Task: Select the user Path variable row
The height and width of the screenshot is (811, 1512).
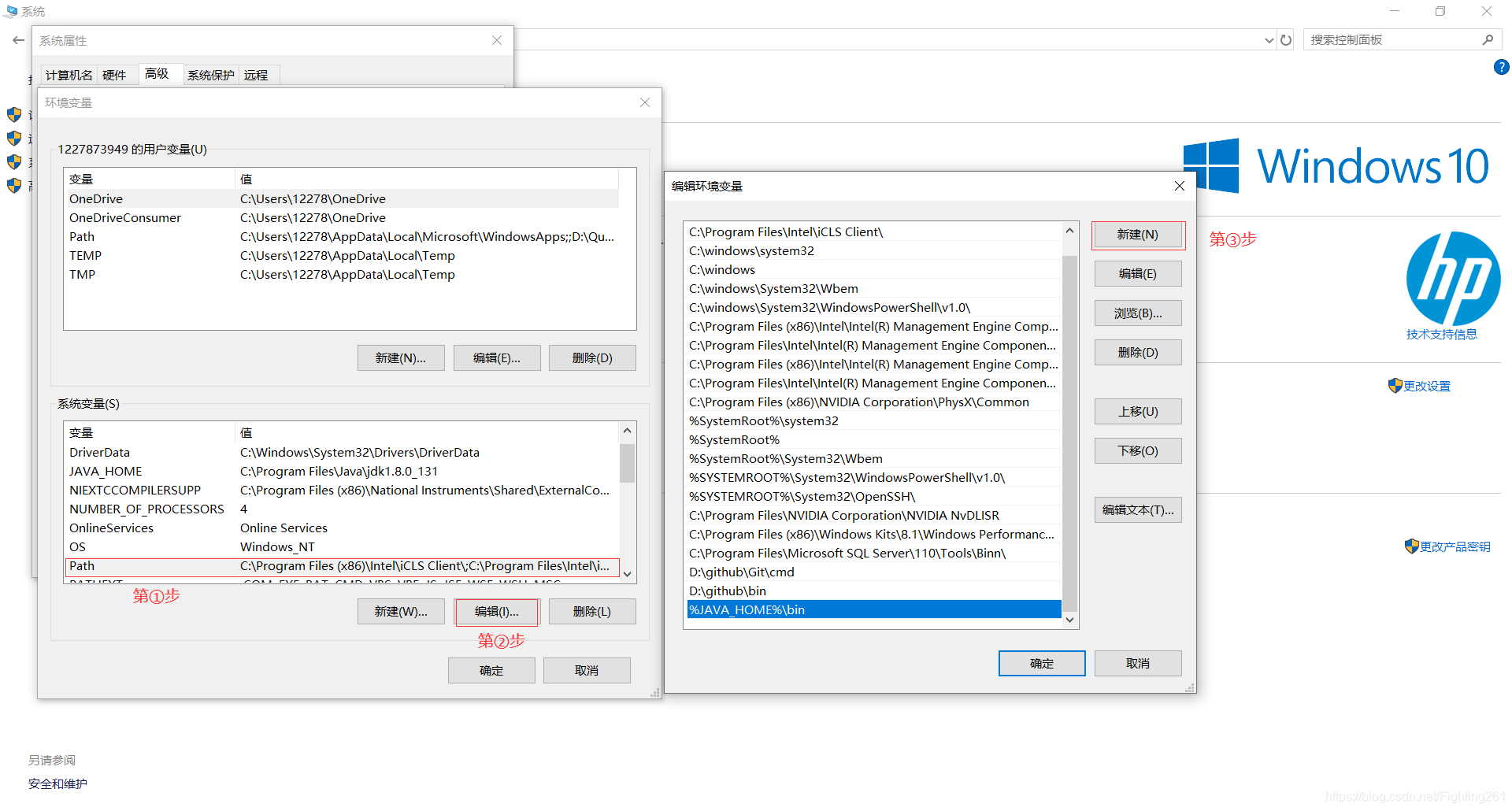Action: (x=342, y=237)
